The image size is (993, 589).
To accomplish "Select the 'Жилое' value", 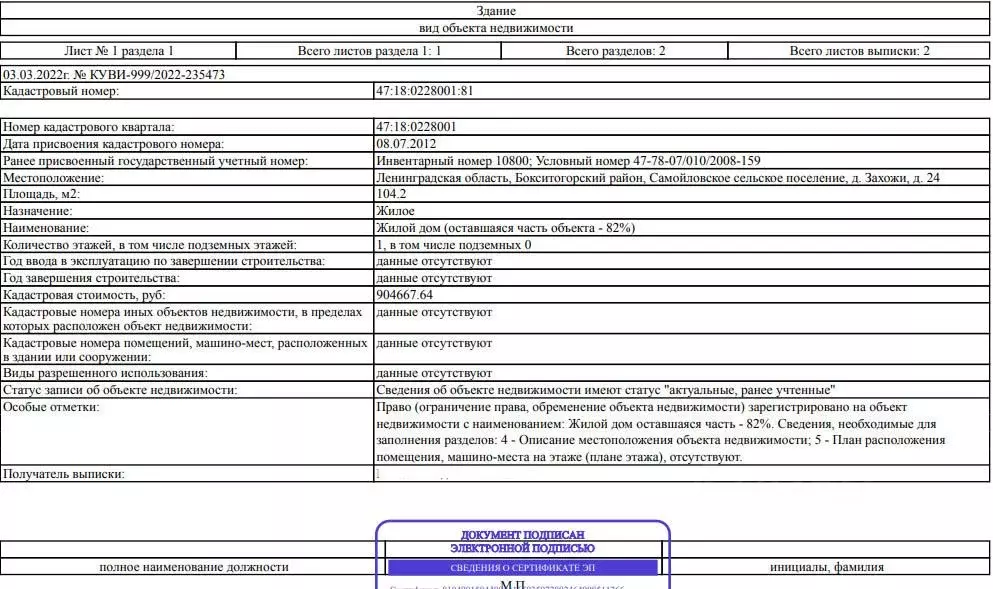I will click(395, 211).
